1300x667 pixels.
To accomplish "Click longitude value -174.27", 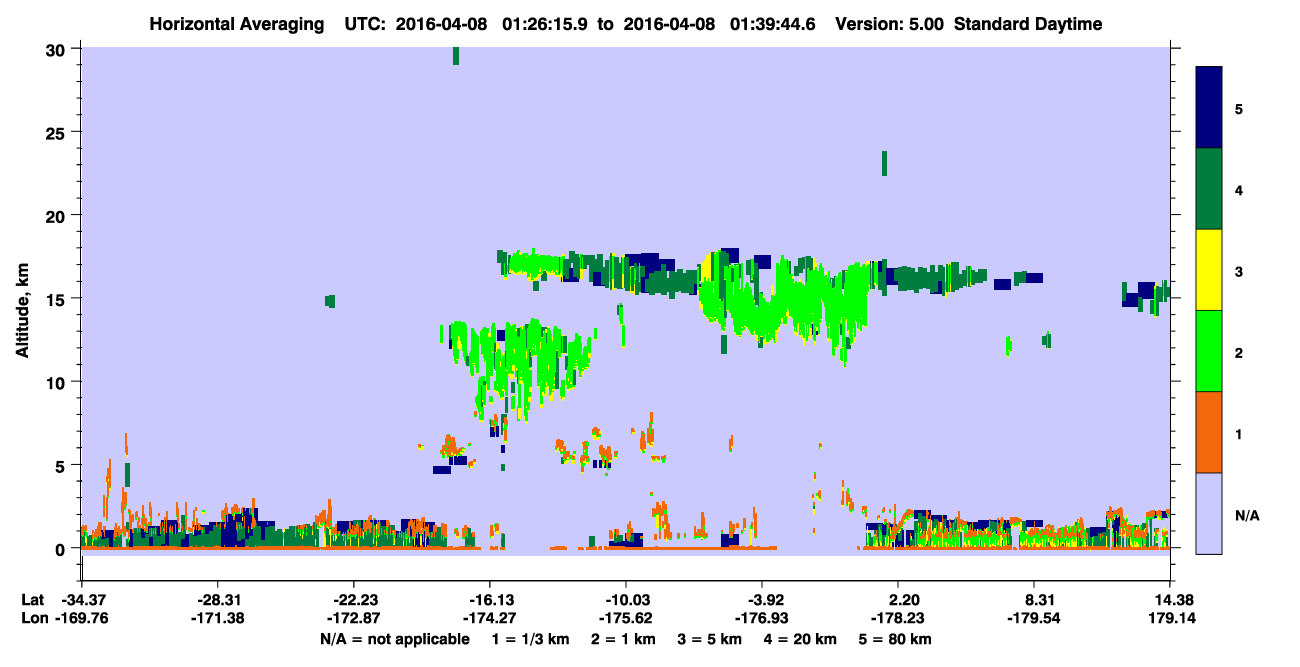I will 489,619.
